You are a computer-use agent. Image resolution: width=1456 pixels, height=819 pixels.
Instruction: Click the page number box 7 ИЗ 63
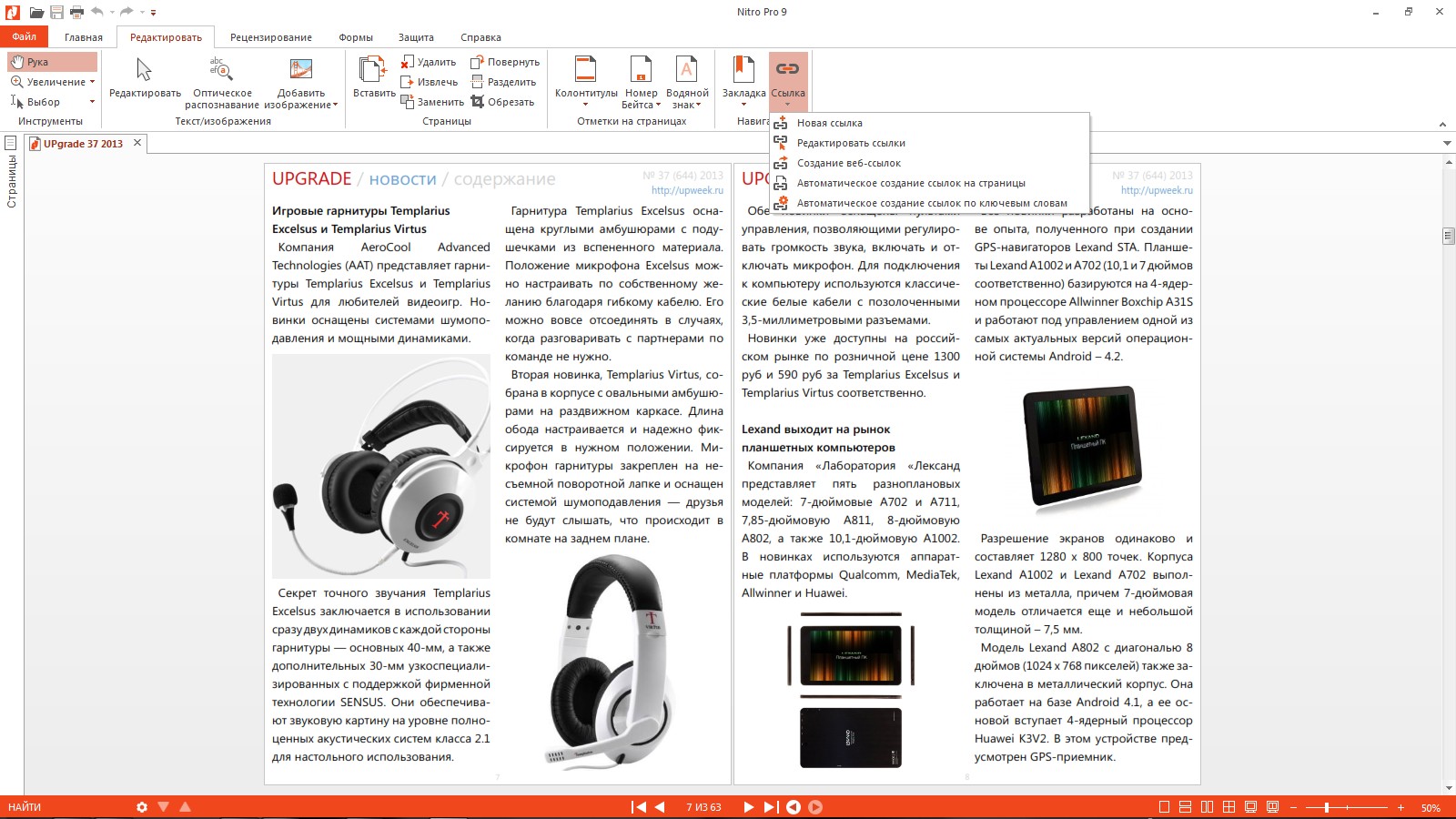pyautogui.click(x=703, y=807)
